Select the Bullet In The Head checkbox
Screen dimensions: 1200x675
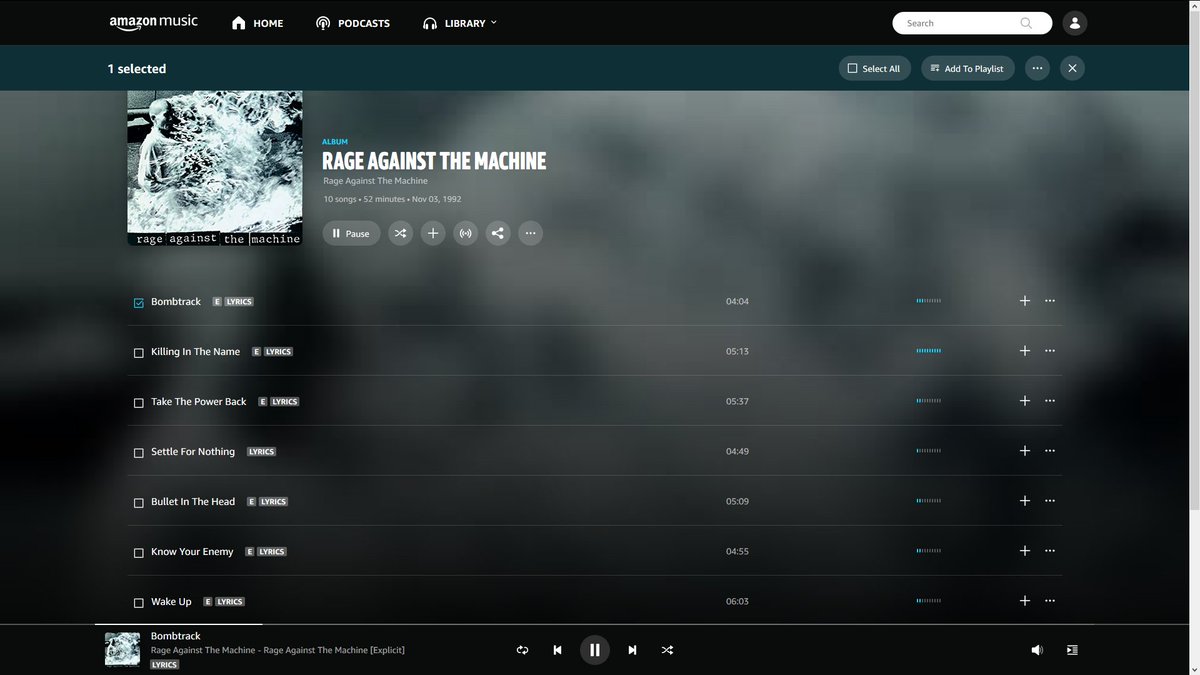(x=139, y=503)
